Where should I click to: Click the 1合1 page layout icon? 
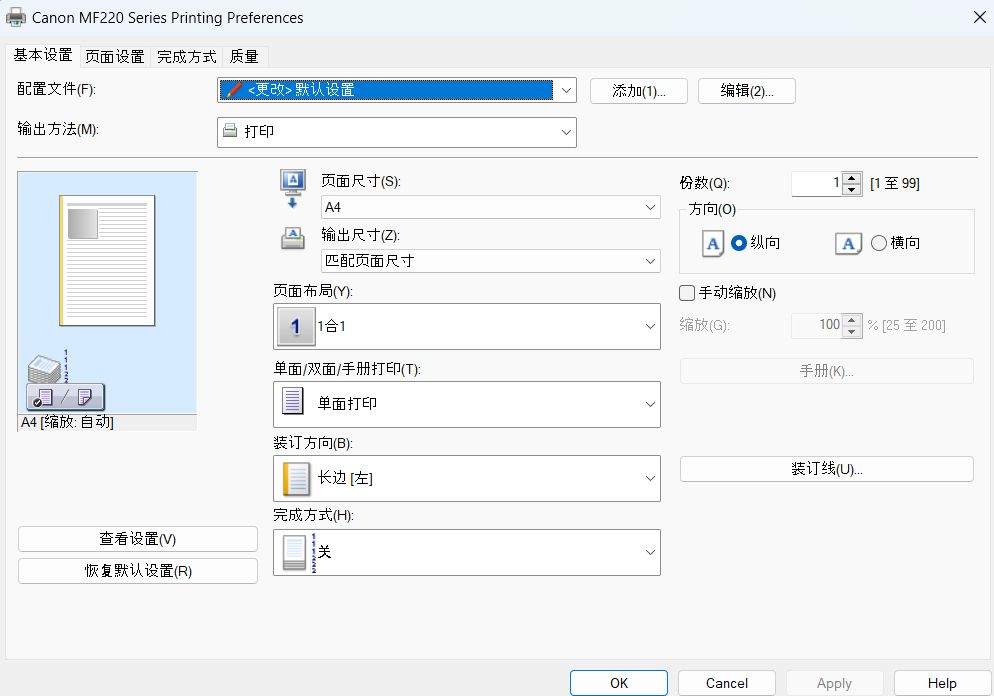[295, 326]
